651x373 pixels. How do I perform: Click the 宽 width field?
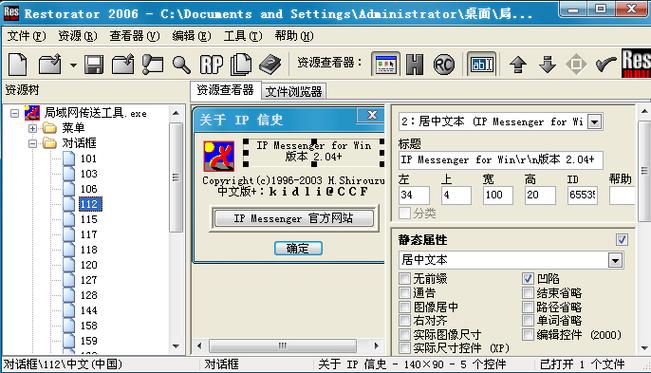pos(498,195)
